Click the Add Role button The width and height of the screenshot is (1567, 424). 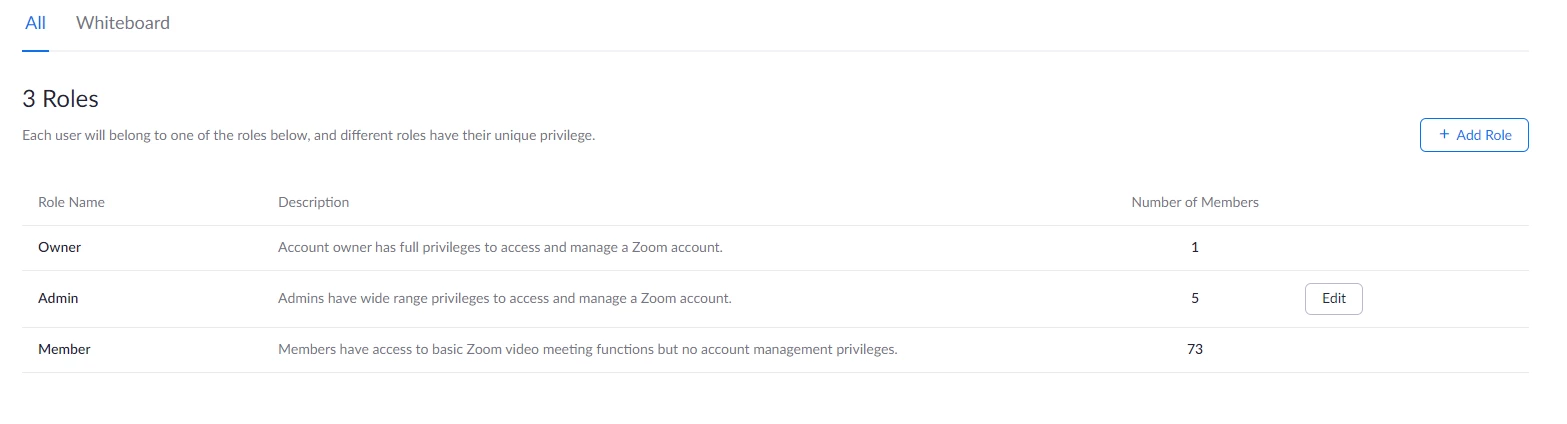point(1474,135)
